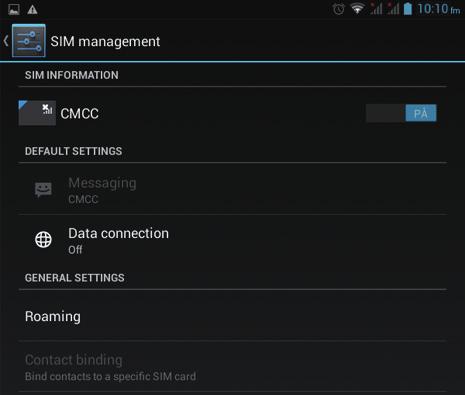
Task: Tap the Messaging speech bubble icon
Action: (43, 190)
